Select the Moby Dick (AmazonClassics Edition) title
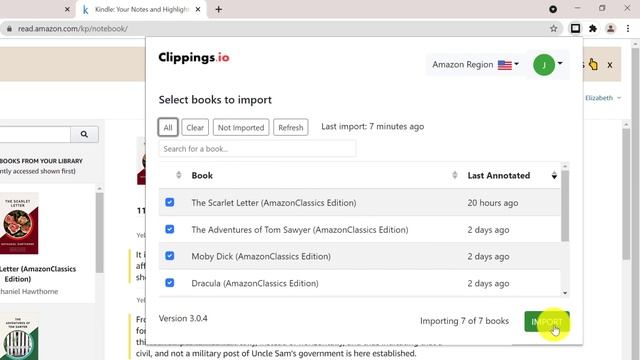Viewport: 640px width, 360px height. point(261,256)
